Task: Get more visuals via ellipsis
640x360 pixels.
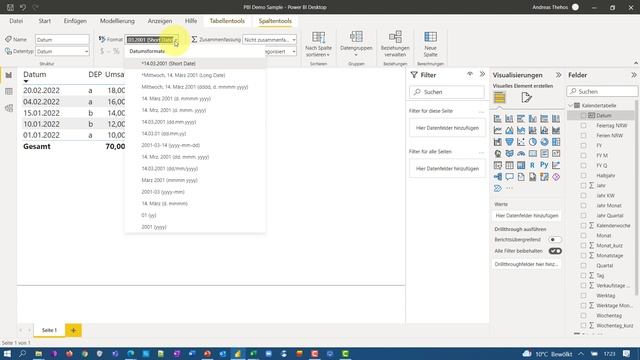Action: click(509, 189)
